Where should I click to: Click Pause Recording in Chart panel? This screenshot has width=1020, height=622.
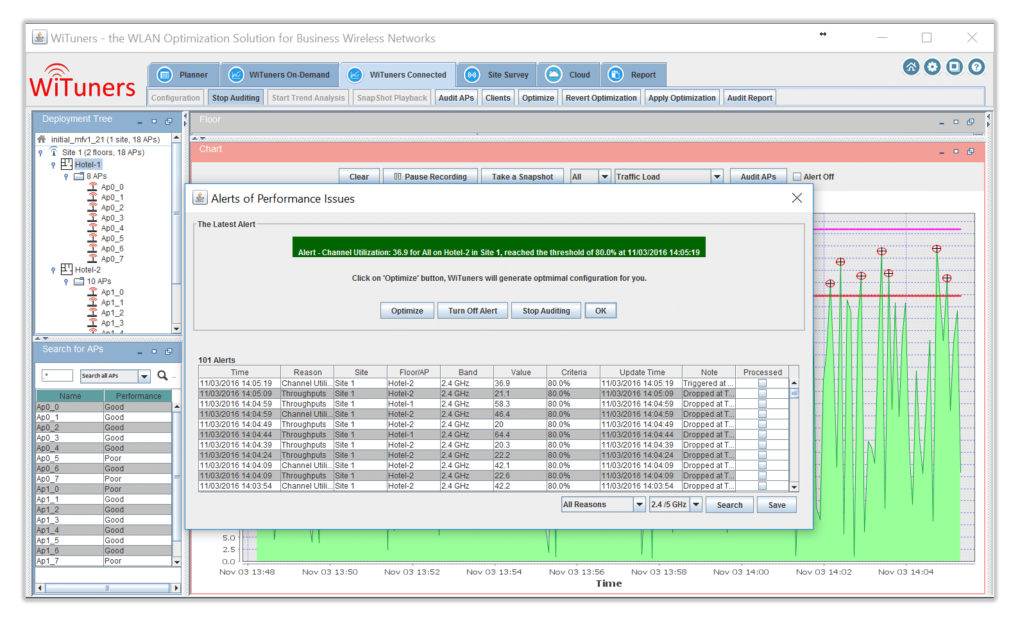(x=430, y=176)
